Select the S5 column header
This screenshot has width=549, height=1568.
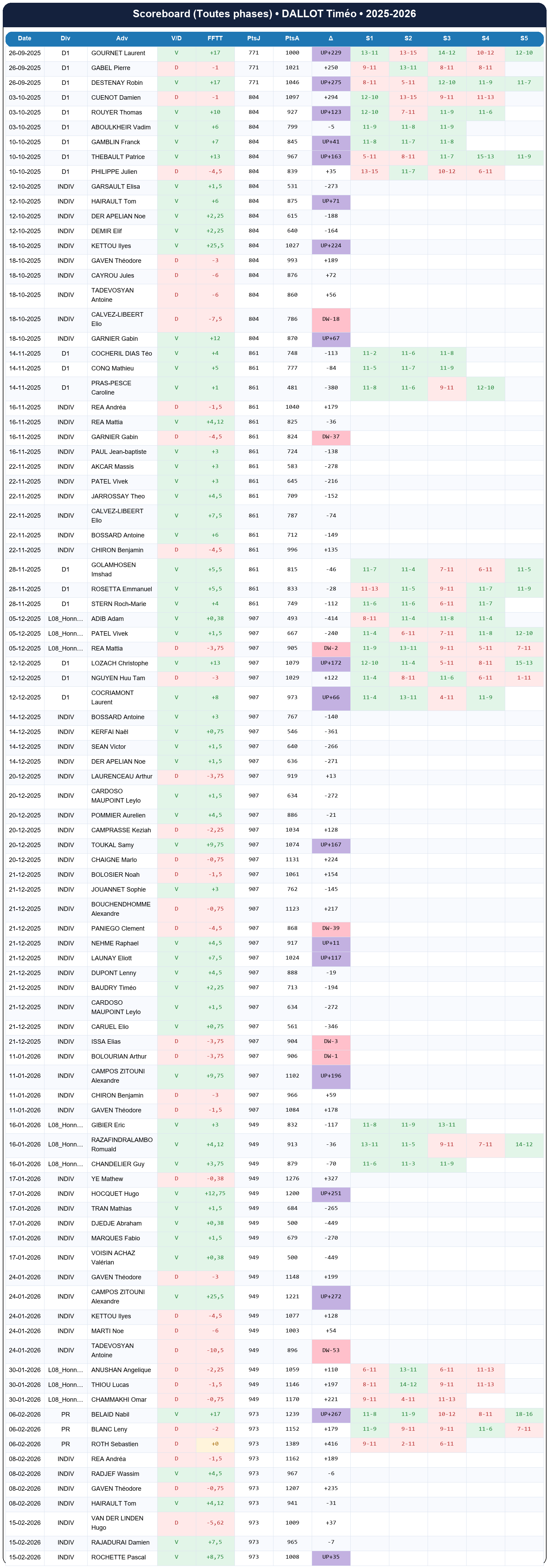pos(524,38)
